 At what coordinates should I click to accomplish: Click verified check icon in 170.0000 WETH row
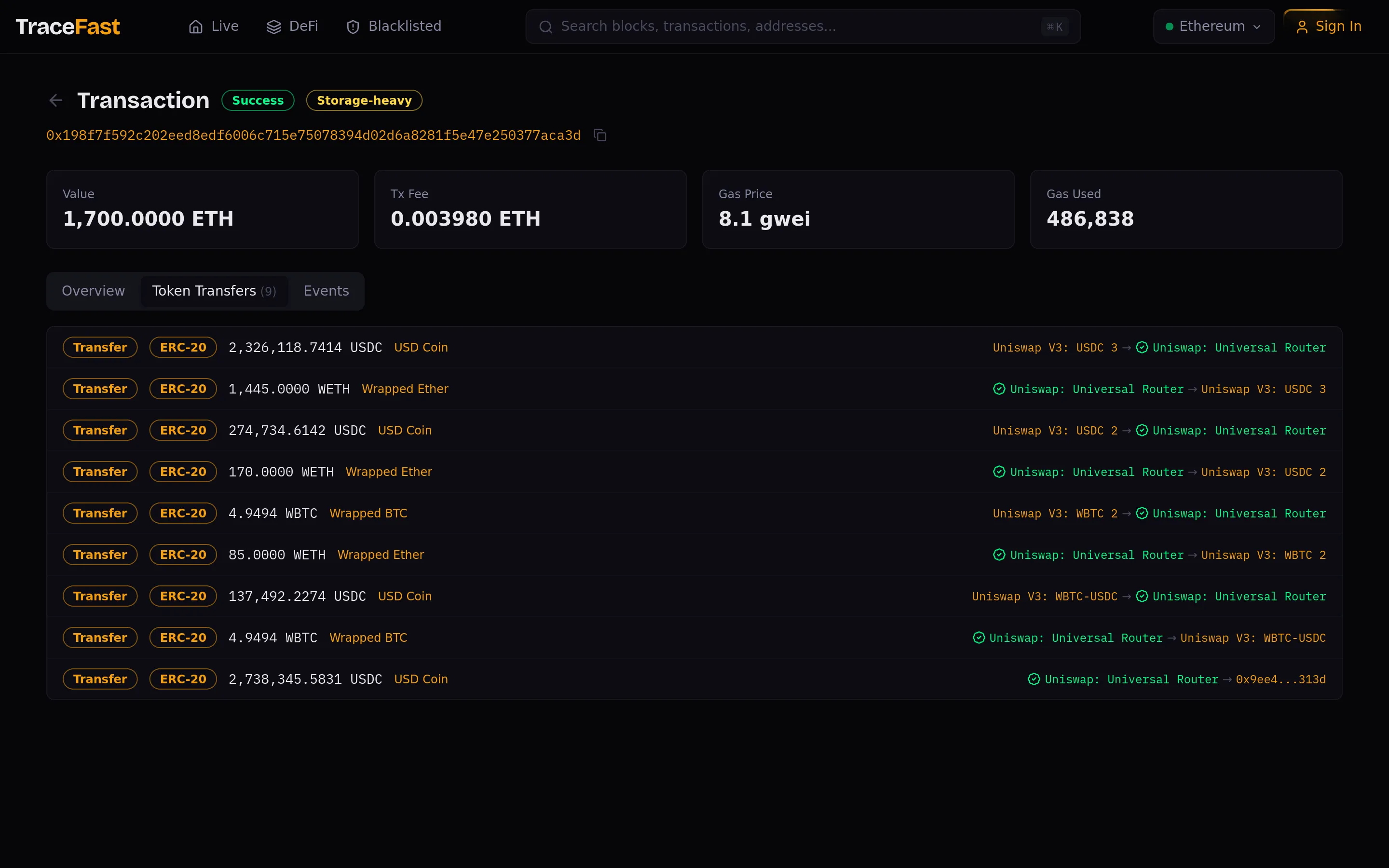pos(999,471)
